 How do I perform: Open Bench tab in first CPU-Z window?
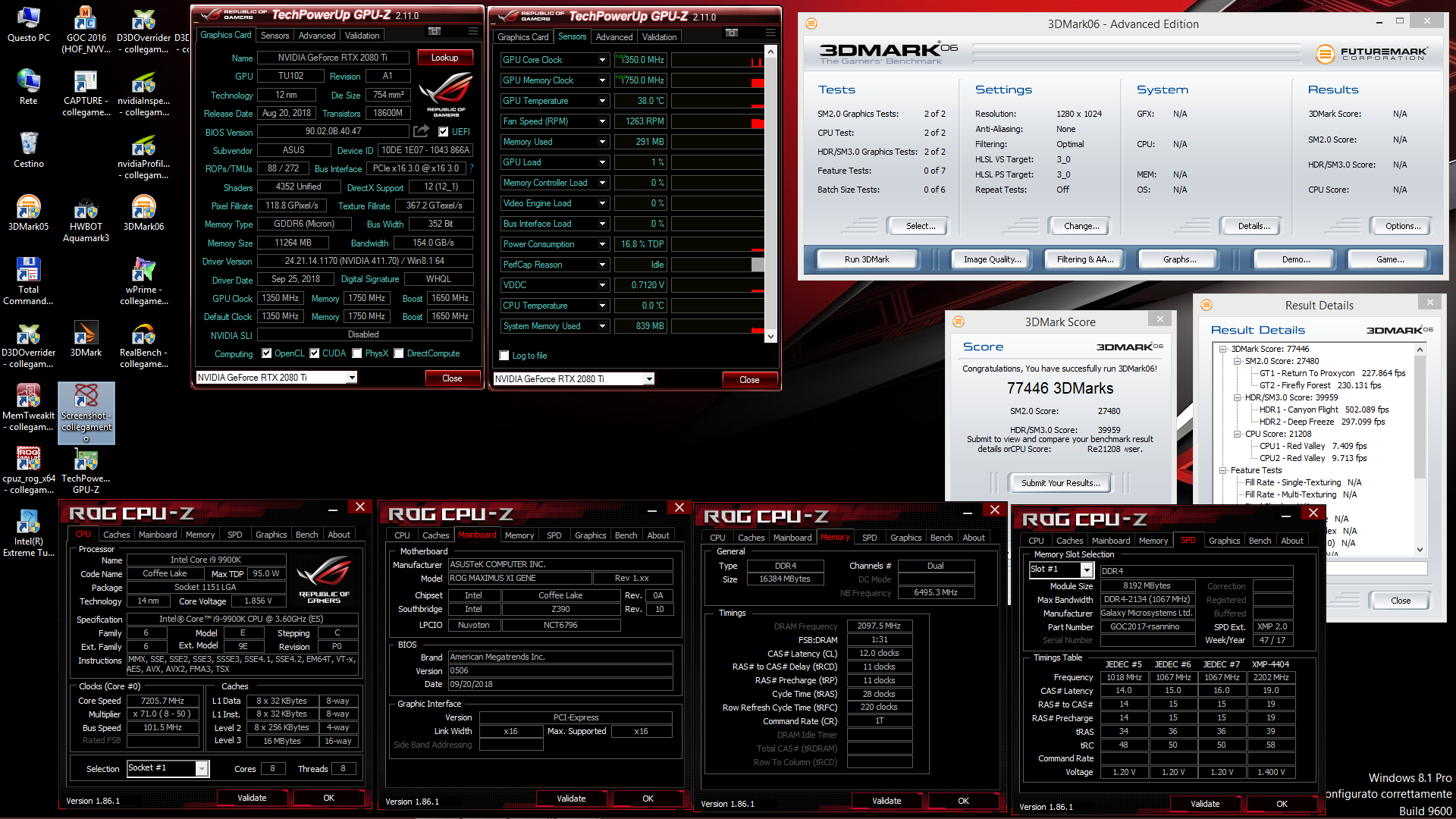[306, 535]
